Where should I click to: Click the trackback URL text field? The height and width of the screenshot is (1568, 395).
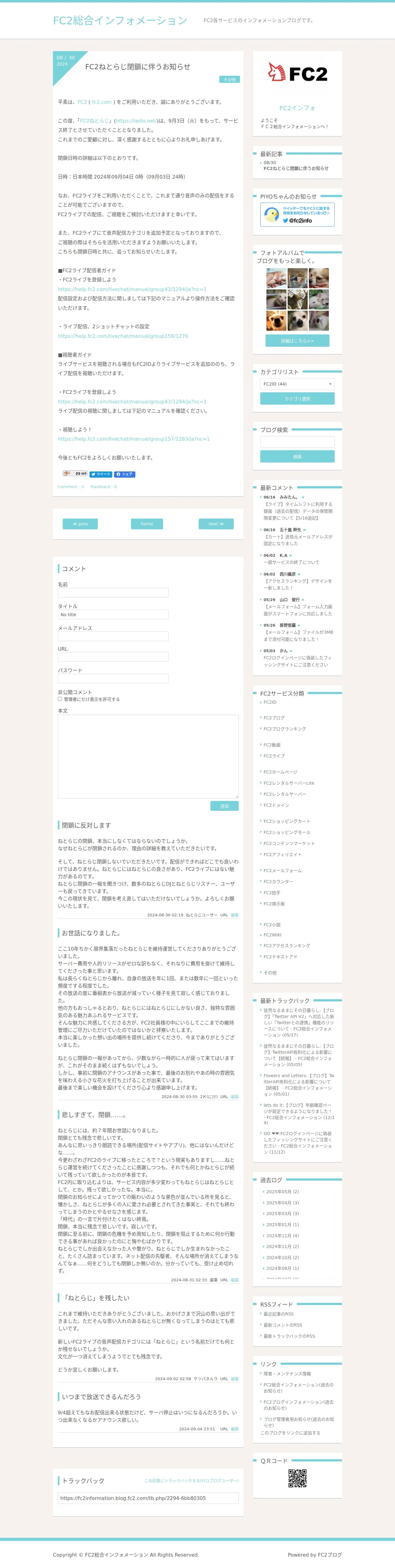coord(148,1498)
